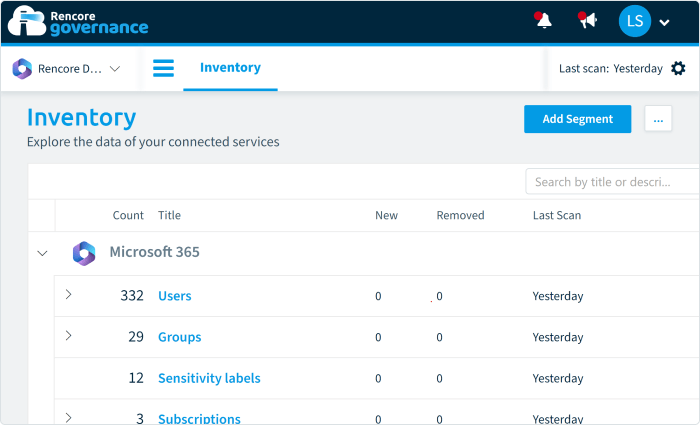The width and height of the screenshot is (700, 426).
Task: Open scan settings gear icon
Action: click(x=678, y=68)
